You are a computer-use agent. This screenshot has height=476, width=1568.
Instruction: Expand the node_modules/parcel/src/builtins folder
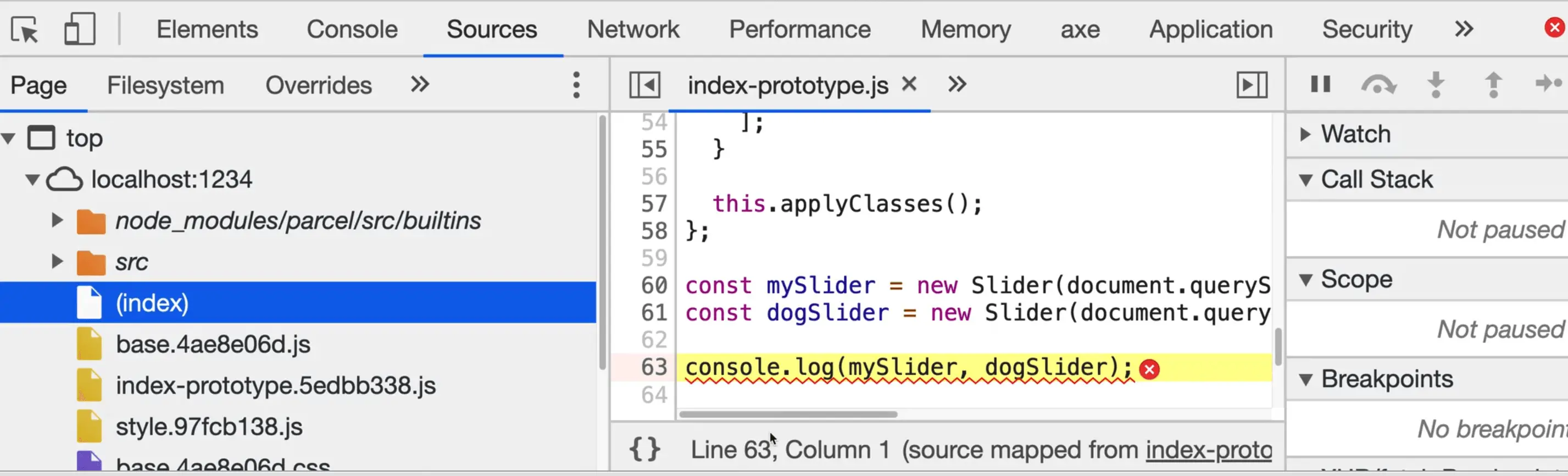(x=57, y=220)
